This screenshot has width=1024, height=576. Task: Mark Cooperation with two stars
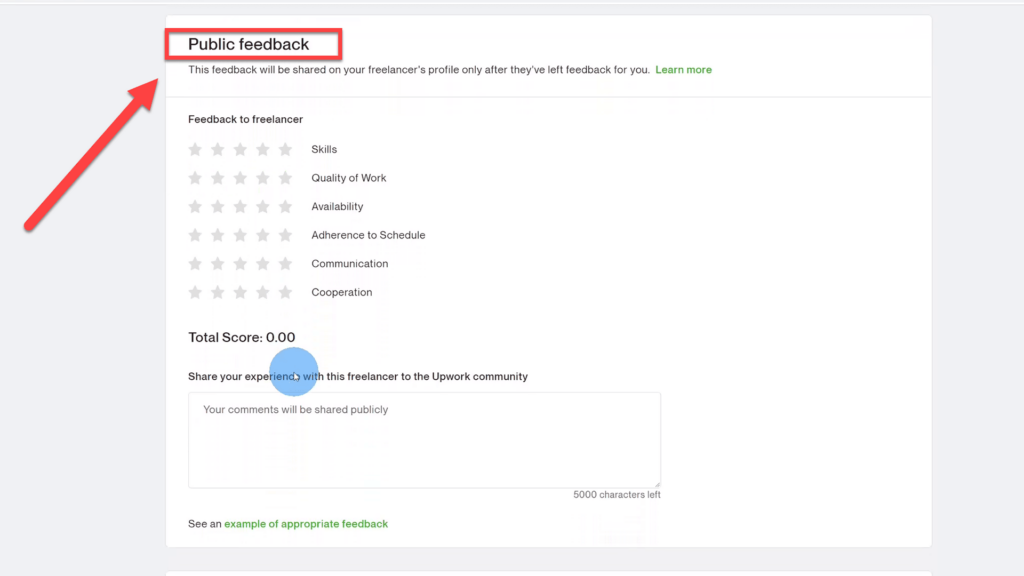[217, 292]
